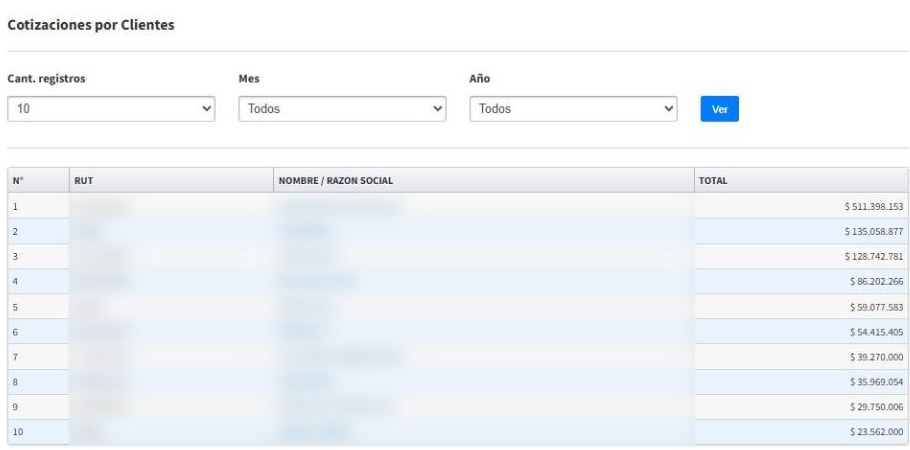Click the N° column header

[38, 181]
